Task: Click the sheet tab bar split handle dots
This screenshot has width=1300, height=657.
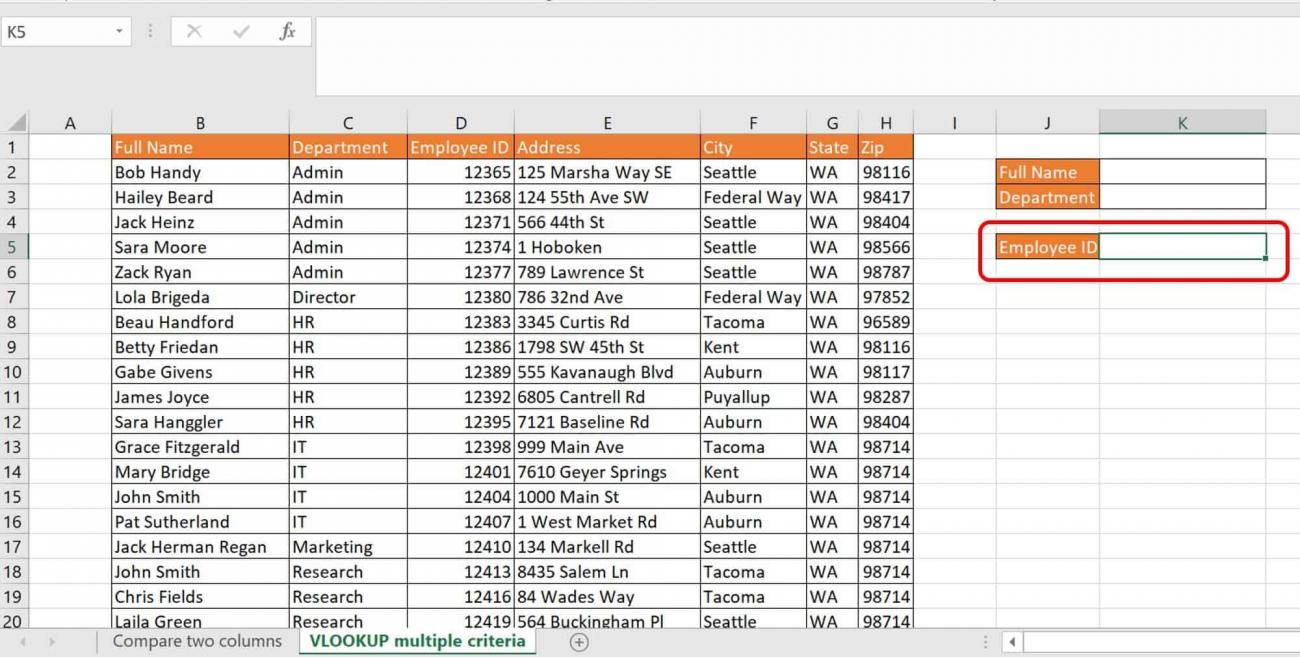Action: [985, 642]
